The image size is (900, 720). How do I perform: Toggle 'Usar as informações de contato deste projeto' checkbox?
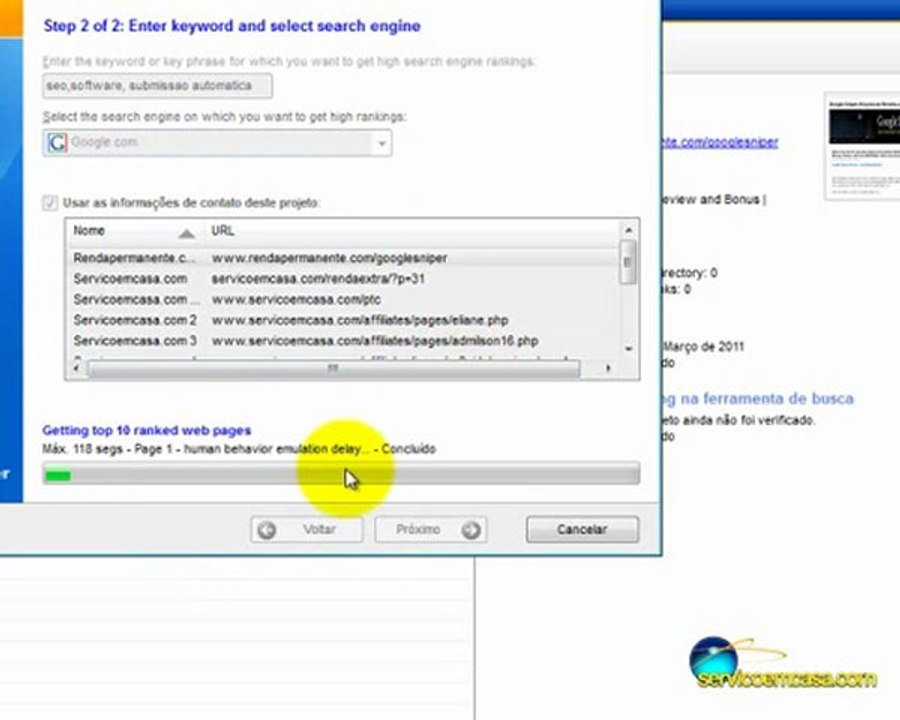50,203
